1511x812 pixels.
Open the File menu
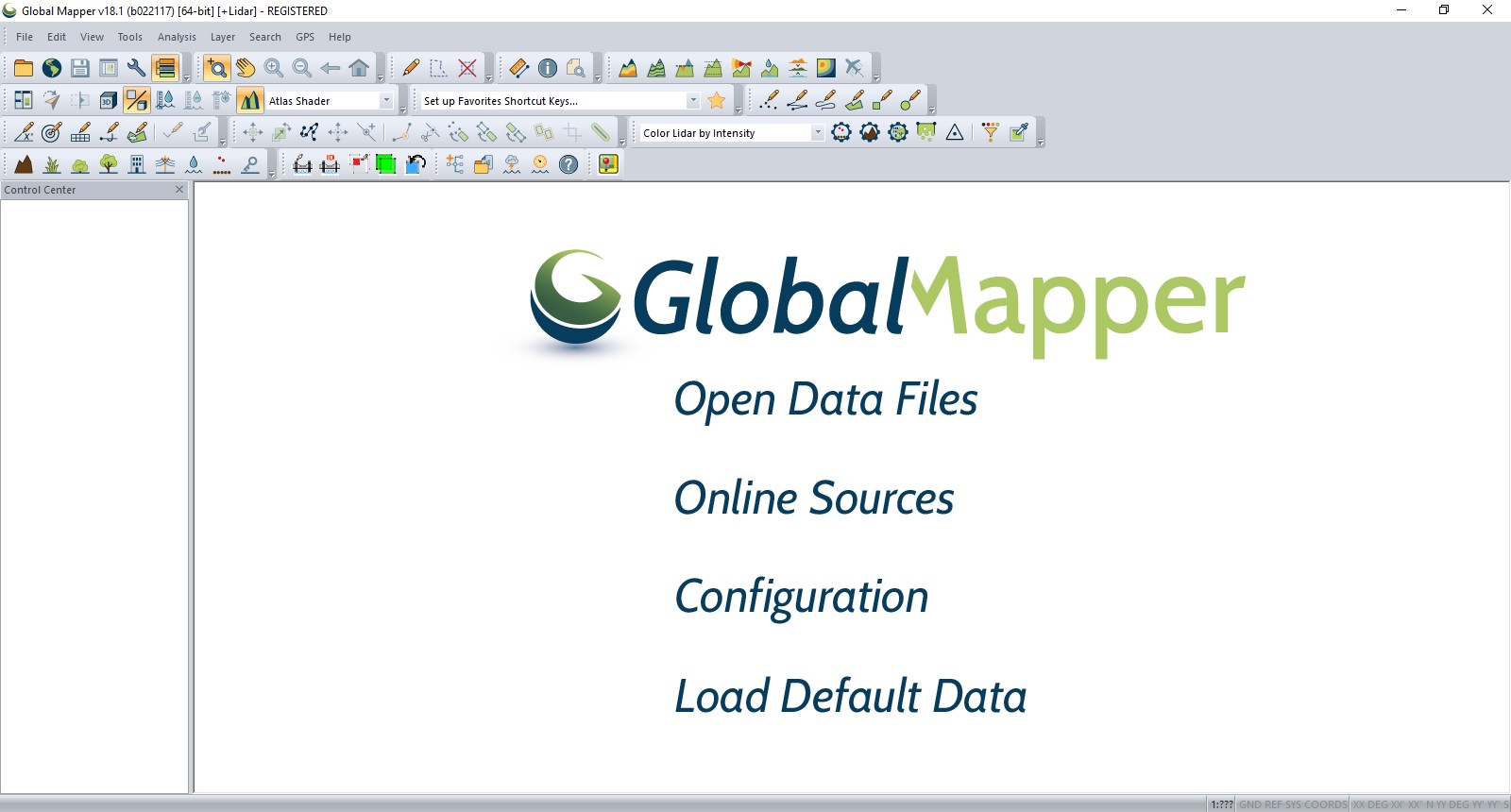(x=25, y=37)
